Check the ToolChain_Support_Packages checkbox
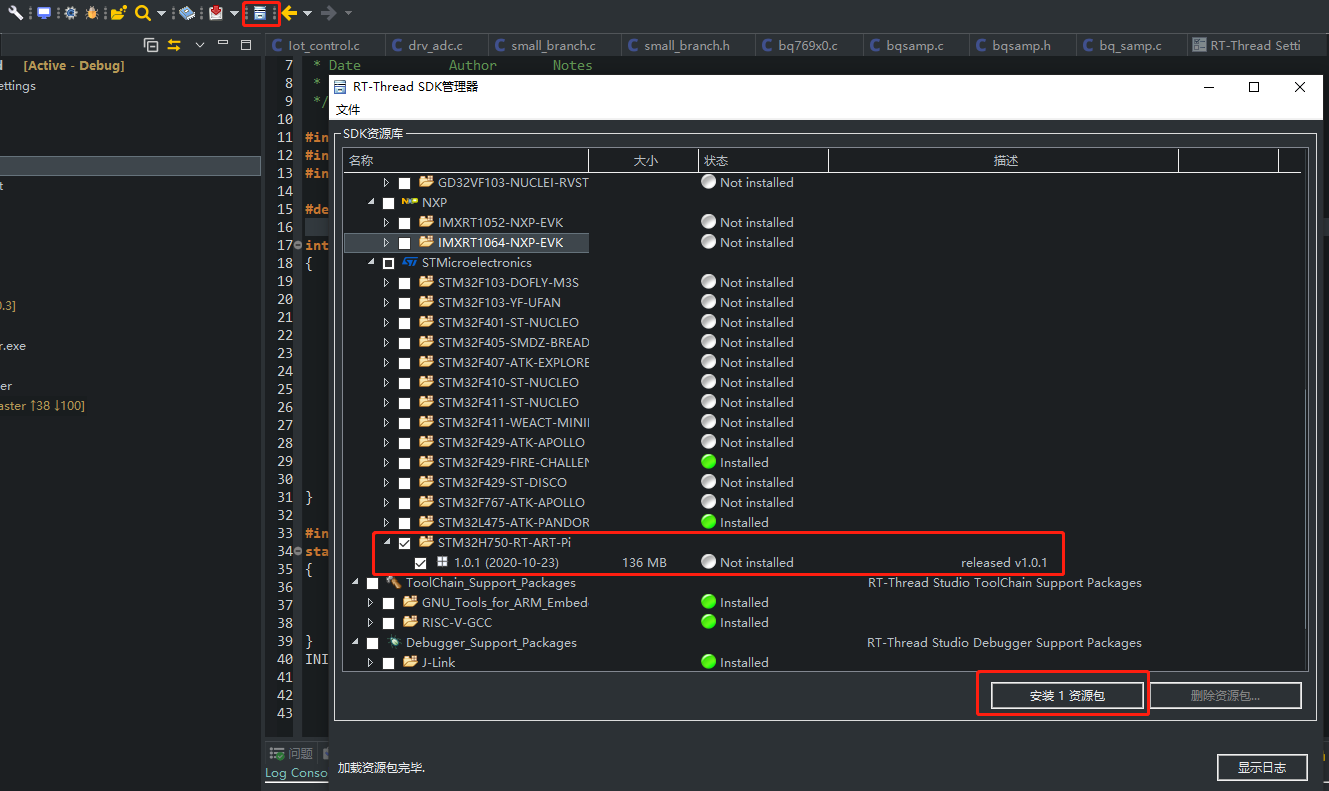The image size is (1329, 791). [x=373, y=583]
